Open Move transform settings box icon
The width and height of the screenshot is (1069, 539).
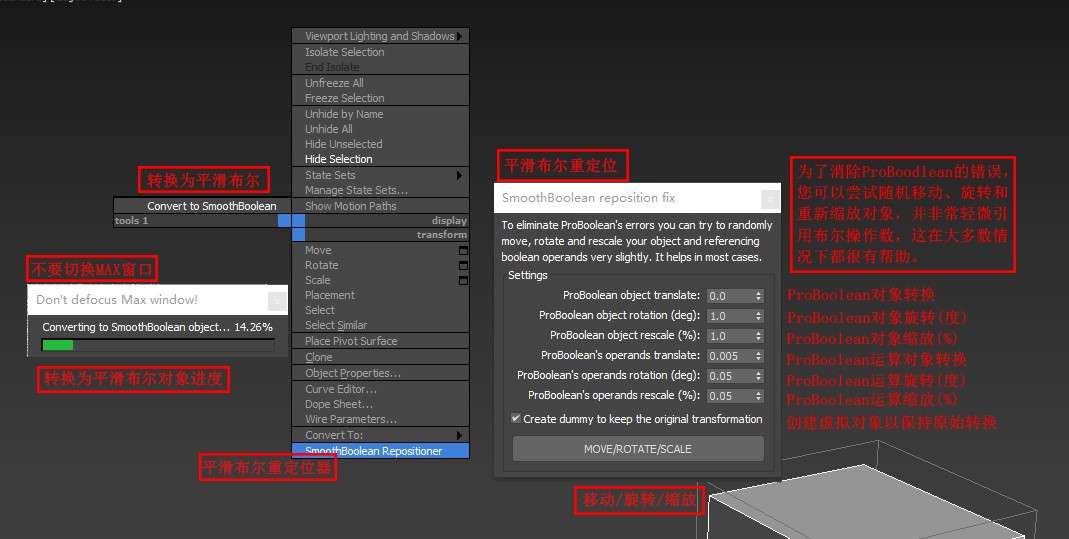point(463,250)
